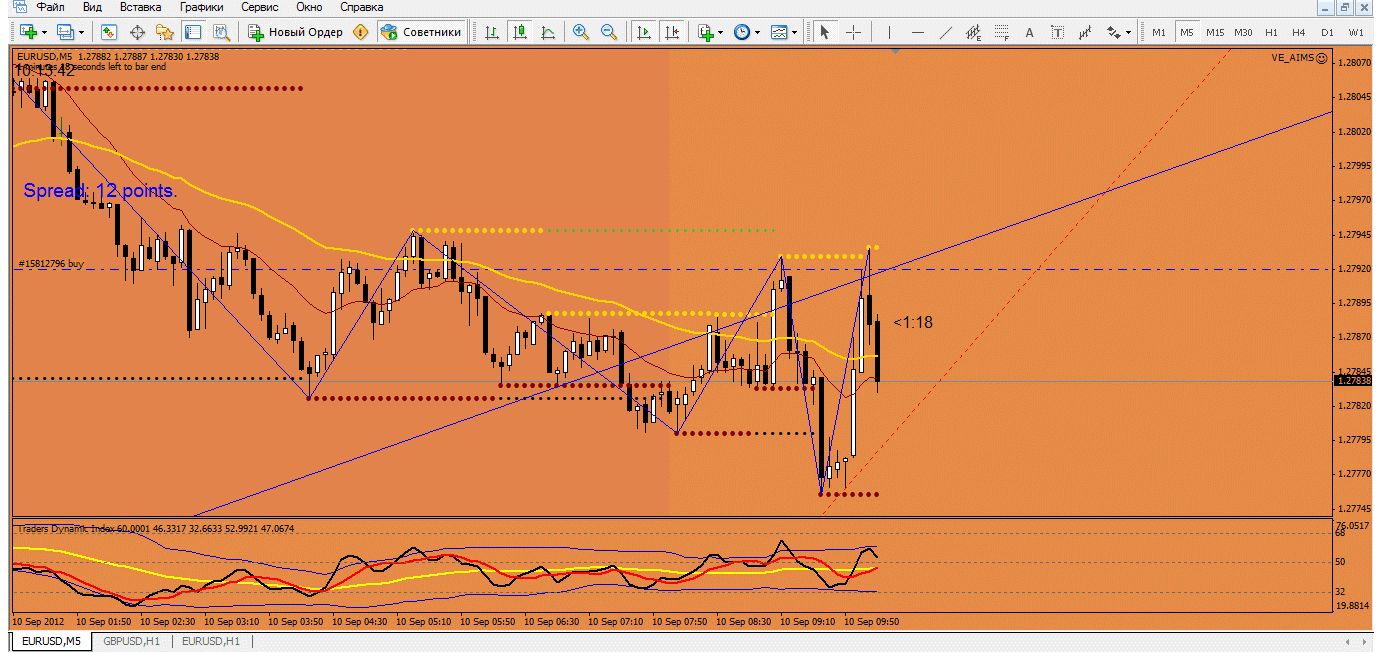Switch timeframe to H1
Viewport: 1382px width, 653px height.
tap(1272, 32)
